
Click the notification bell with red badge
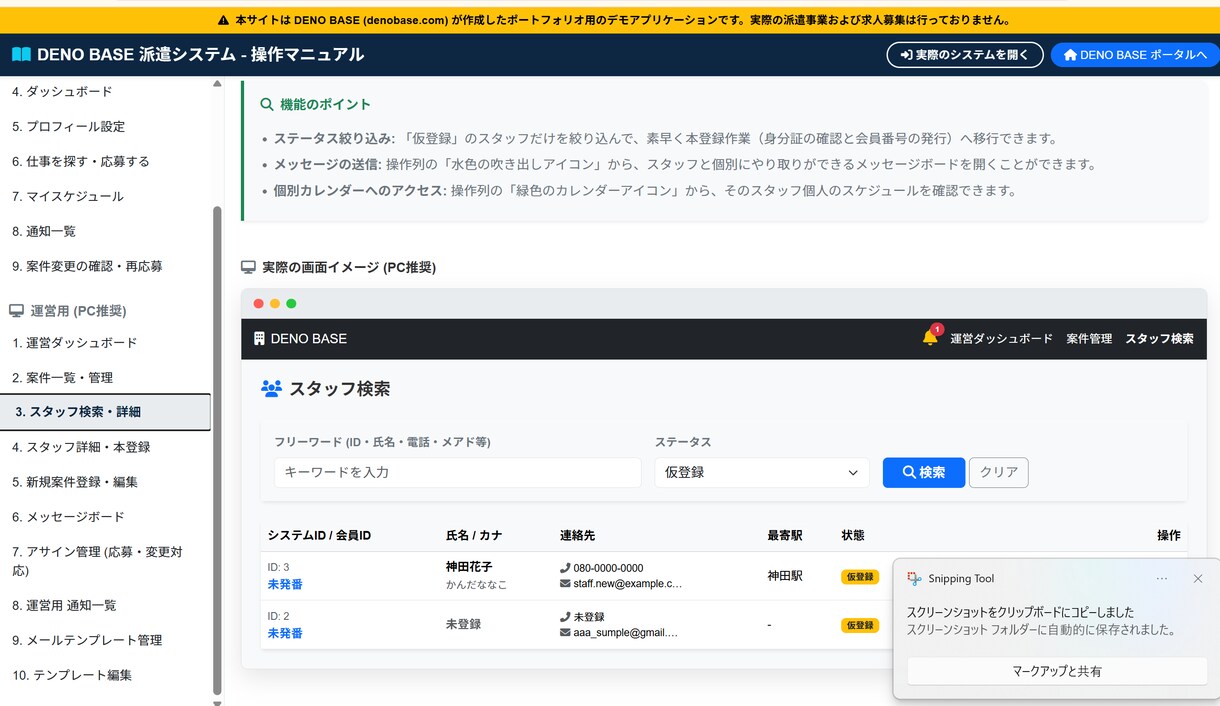point(930,337)
